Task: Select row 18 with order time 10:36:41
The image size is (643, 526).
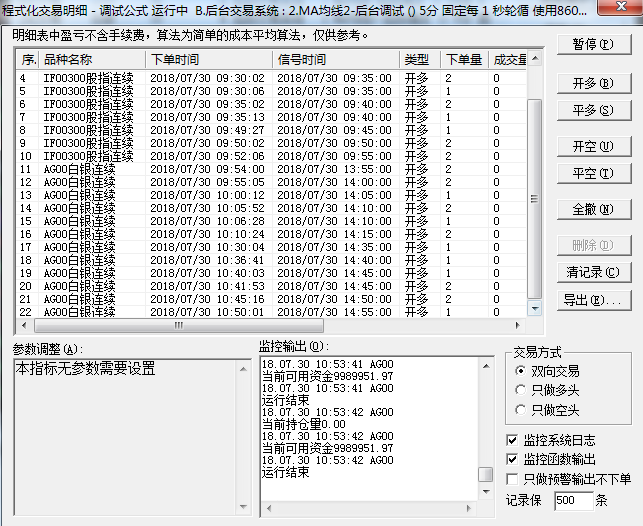Action: point(271,260)
